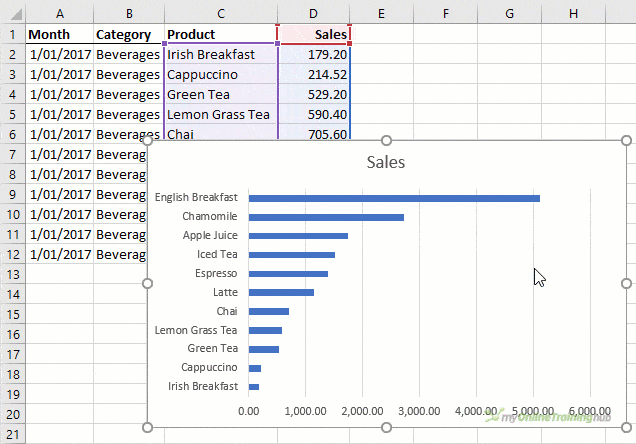The image size is (636, 444).
Task: Select the Green Tea cell in column C
Action: (221, 94)
